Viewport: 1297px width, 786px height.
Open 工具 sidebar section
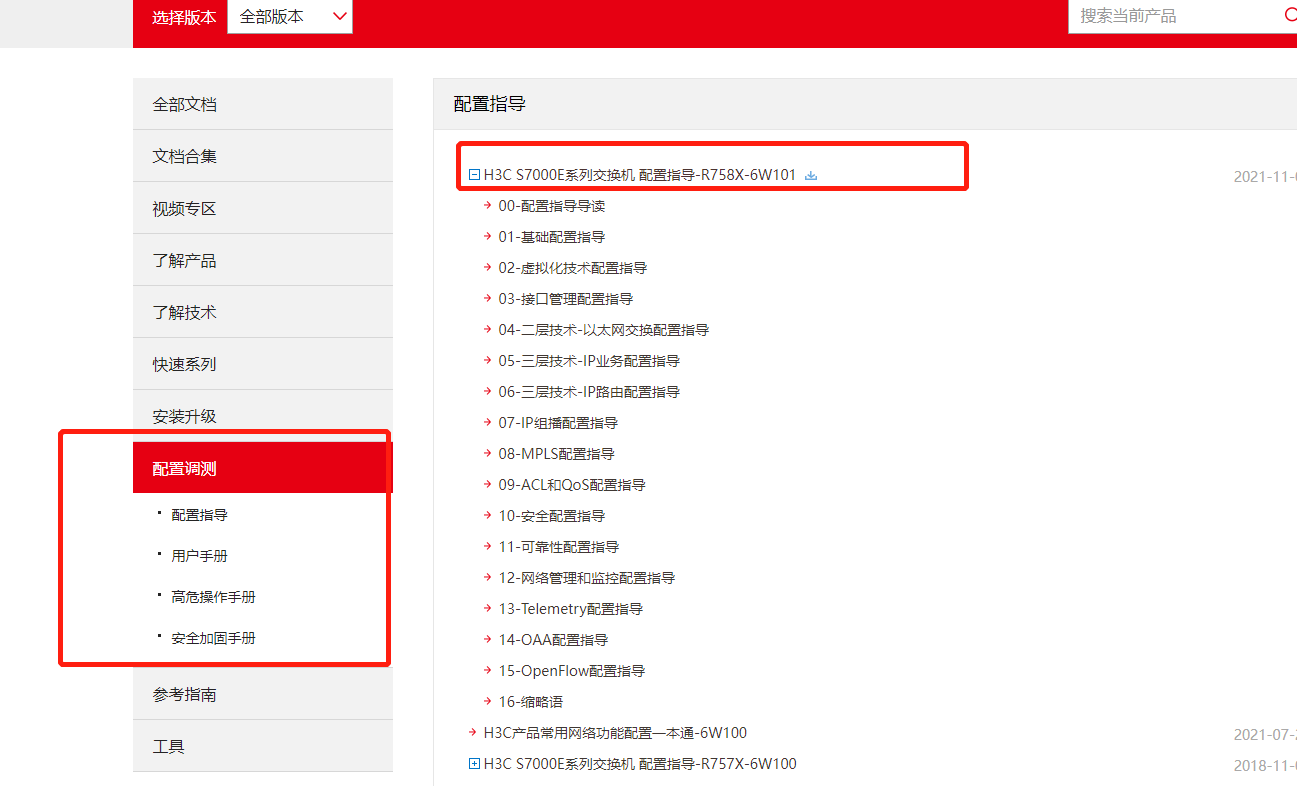263,746
